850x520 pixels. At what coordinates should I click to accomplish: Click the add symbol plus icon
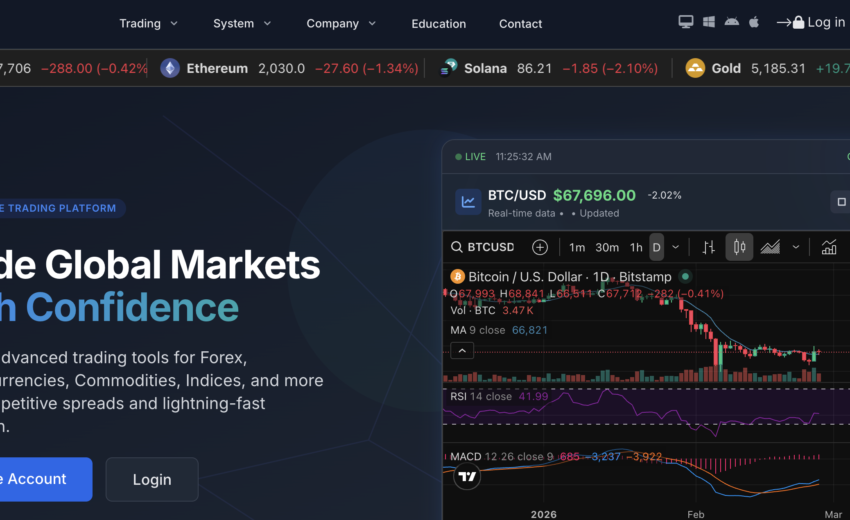[x=539, y=247]
